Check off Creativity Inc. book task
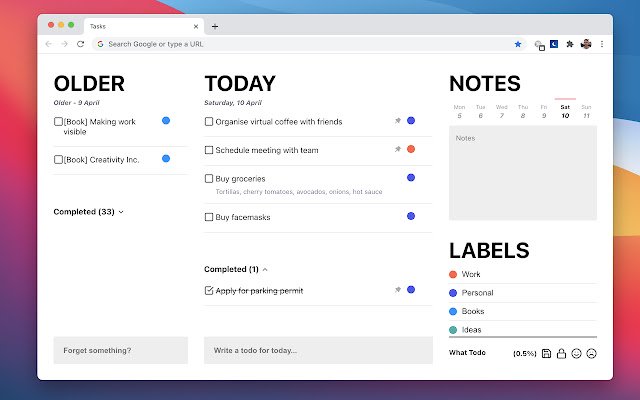 58,160
